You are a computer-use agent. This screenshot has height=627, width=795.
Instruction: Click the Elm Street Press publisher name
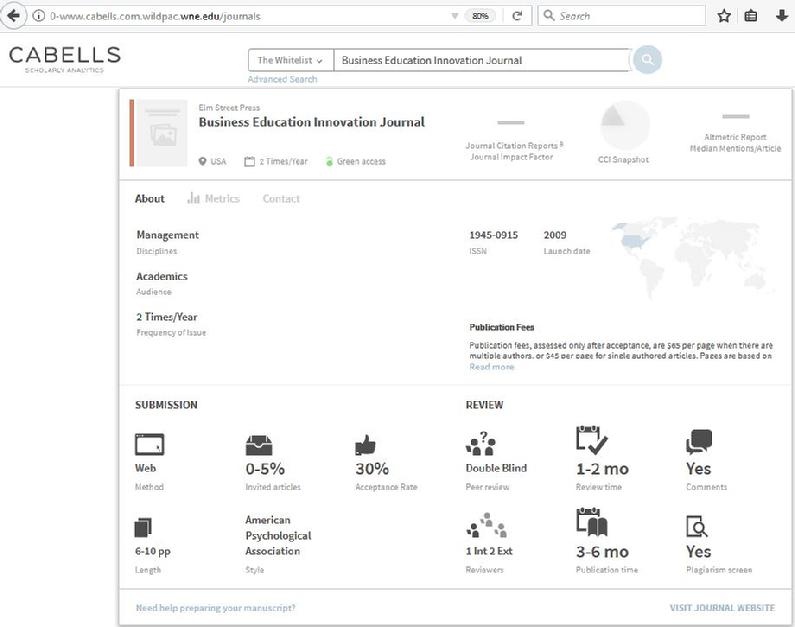229,107
